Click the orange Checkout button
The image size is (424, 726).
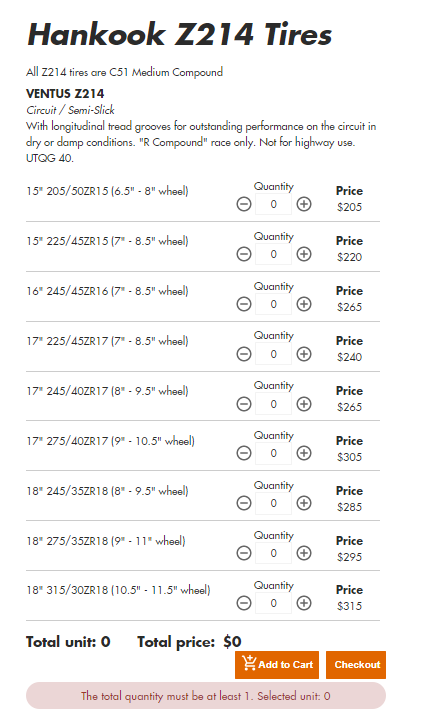356,665
